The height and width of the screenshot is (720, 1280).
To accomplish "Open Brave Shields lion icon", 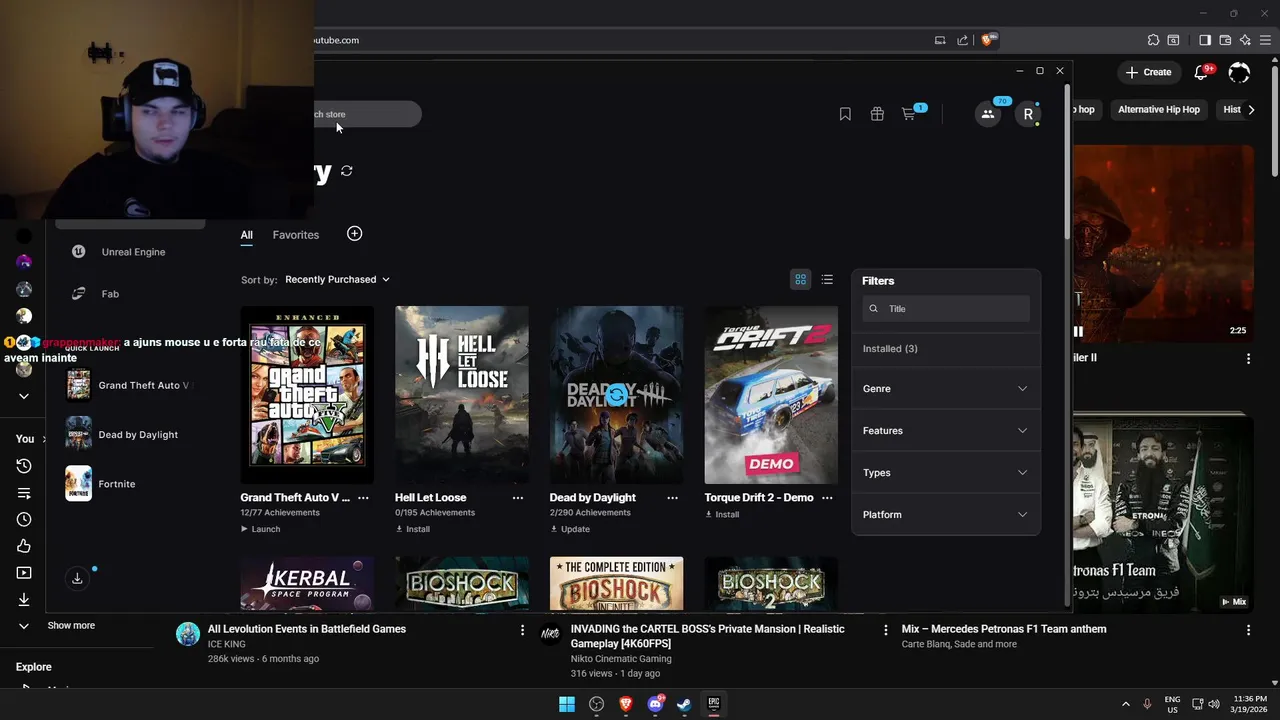I will coord(988,40).
